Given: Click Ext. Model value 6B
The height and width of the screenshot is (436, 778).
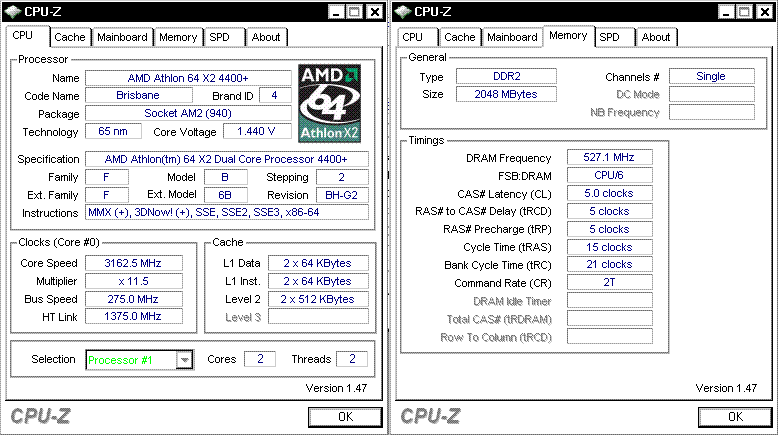Looking at the screenshot, I should (x=226, y=195).
